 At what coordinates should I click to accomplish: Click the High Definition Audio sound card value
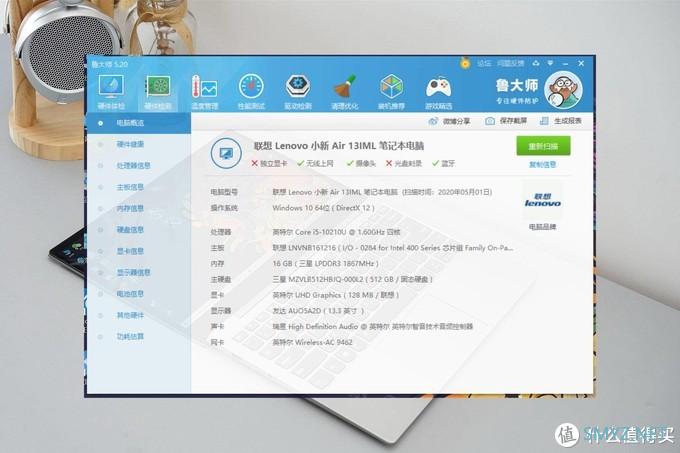(x=373, y=326)
